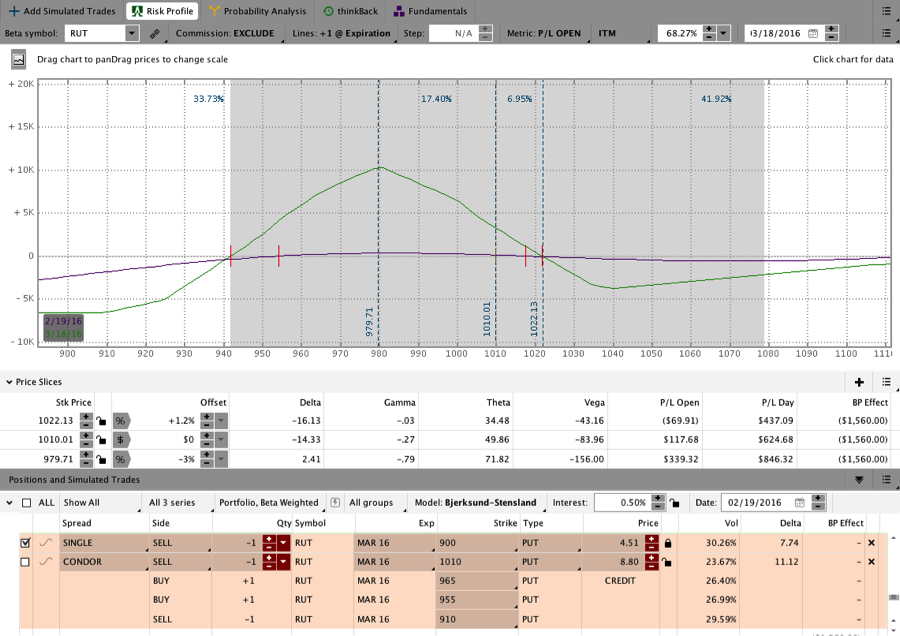Switch to Probability Analysis tab
The width and height of the screenshot is (900, 636).
pos(258,11)
